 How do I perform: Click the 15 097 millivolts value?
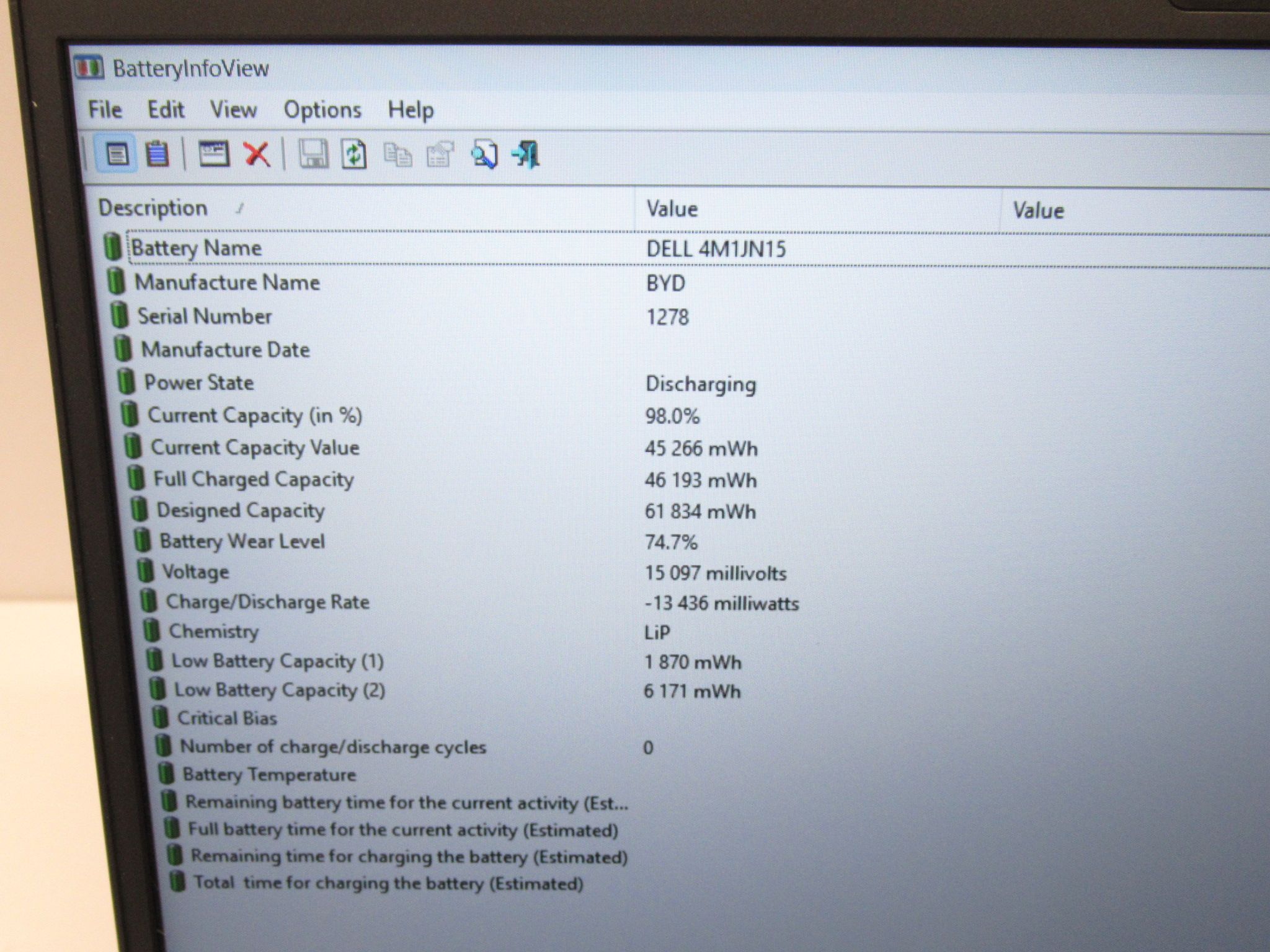716,573
